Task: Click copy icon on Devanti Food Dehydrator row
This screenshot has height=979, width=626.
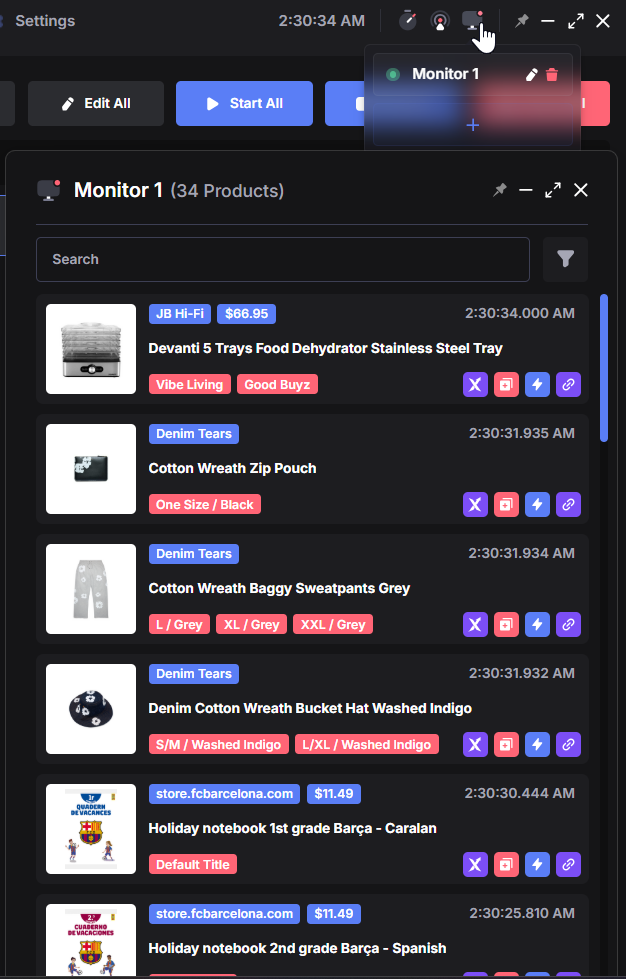Action: 506,385
